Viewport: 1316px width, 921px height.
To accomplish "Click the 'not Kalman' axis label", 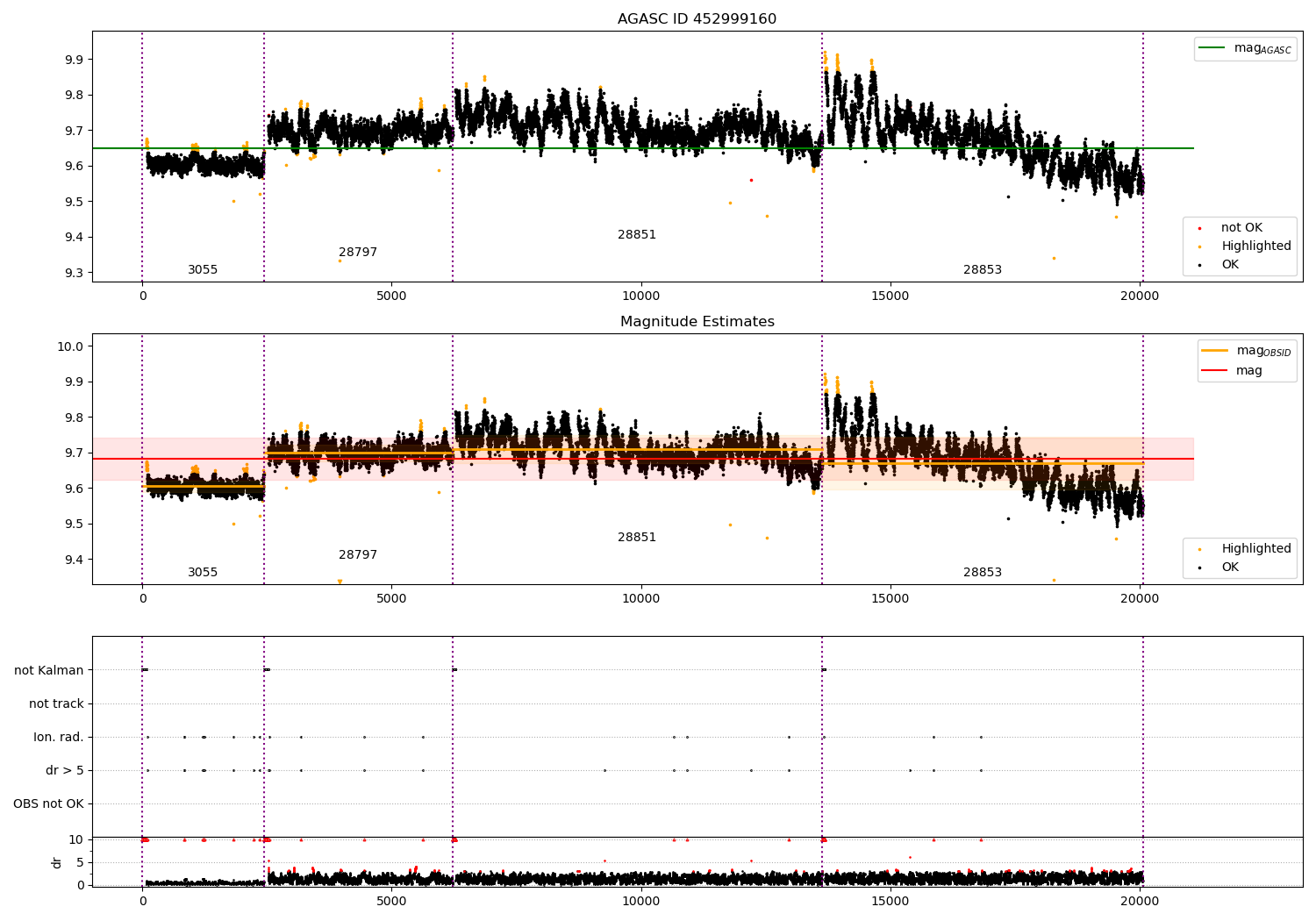I will (x=49, y=670).
